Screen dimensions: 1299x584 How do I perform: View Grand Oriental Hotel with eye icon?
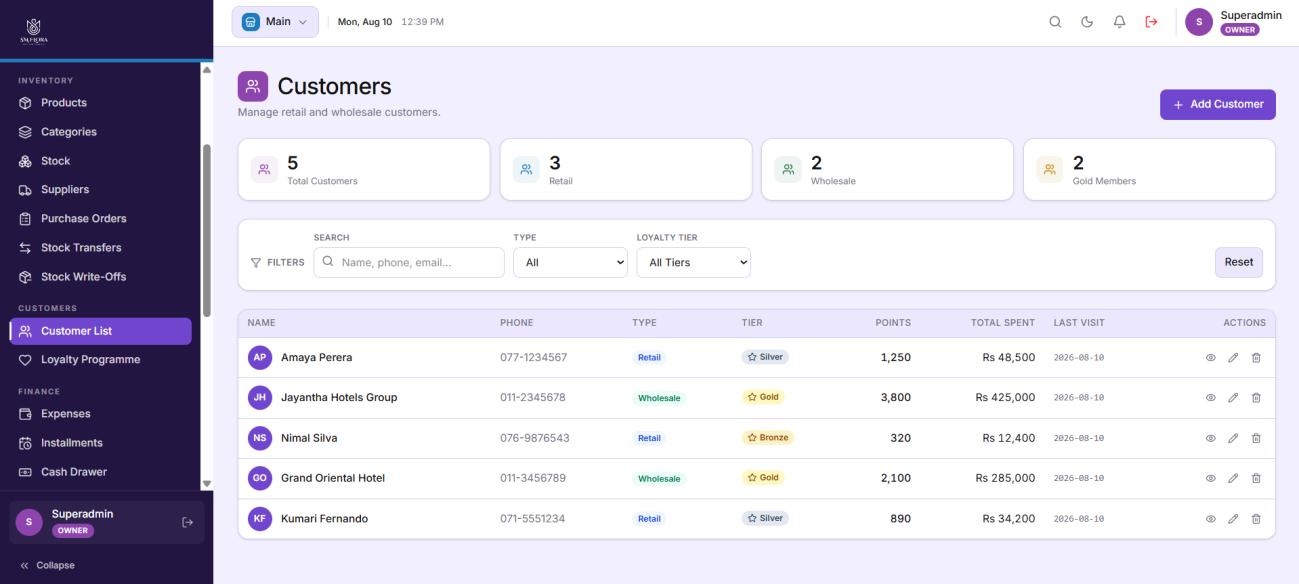(x=1210, y=478)
